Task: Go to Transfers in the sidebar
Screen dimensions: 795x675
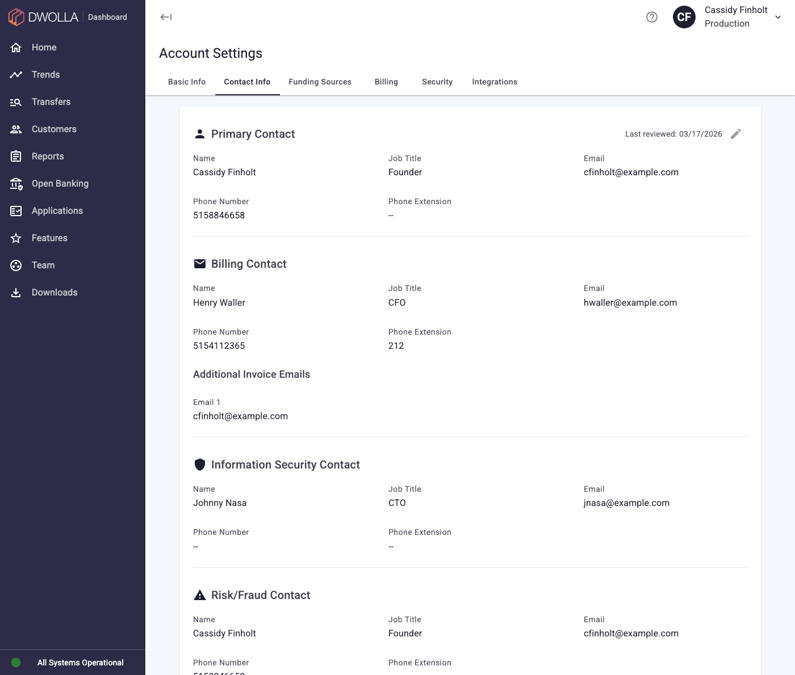Action: click(51, 102)
